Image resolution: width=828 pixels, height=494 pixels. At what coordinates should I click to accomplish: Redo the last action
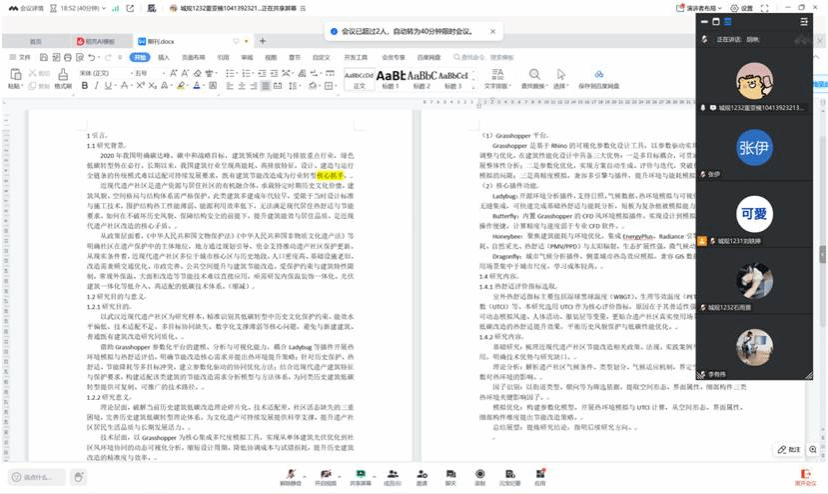(108, 57)
